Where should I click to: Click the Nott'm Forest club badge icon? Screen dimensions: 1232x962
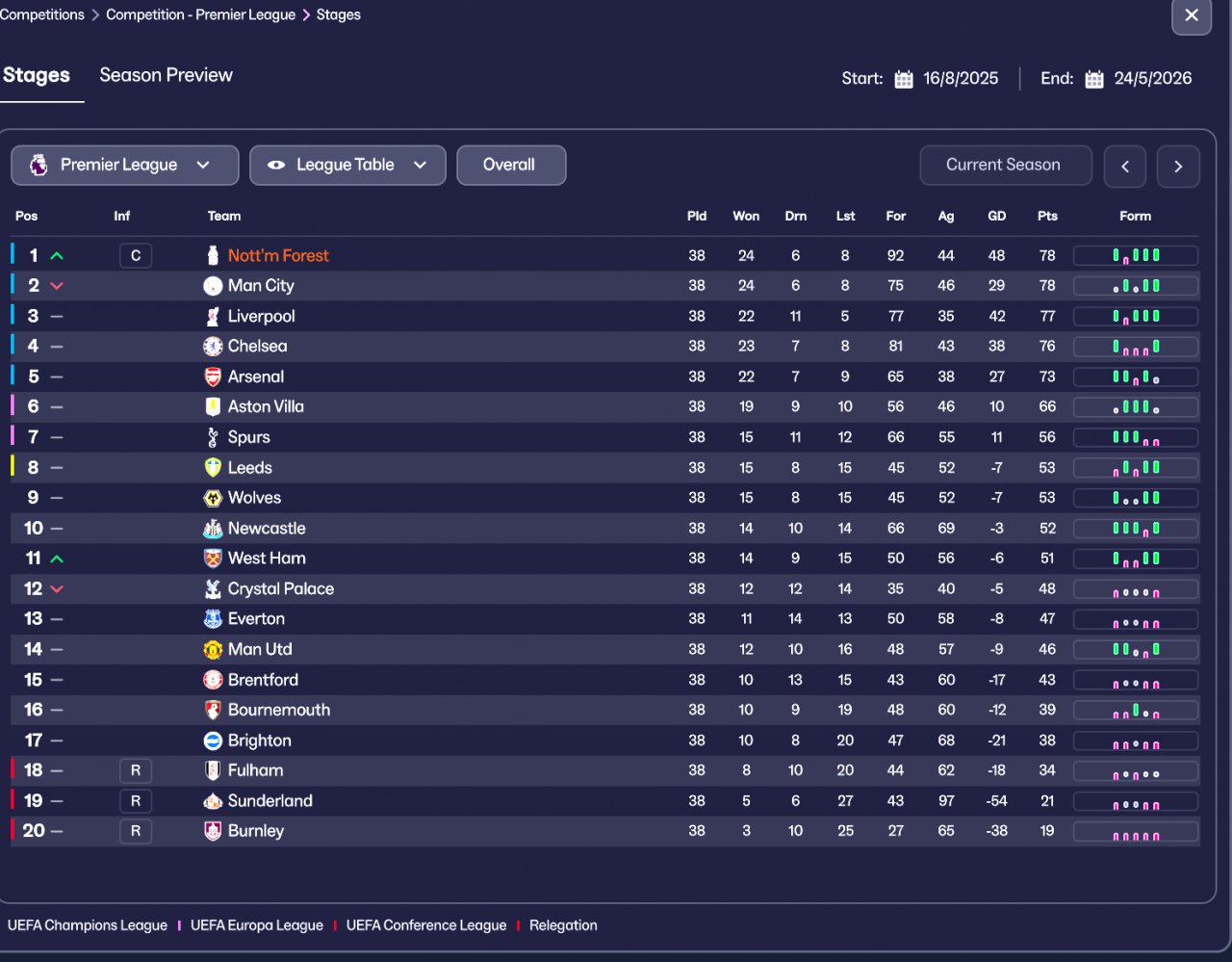click(213, 255)
